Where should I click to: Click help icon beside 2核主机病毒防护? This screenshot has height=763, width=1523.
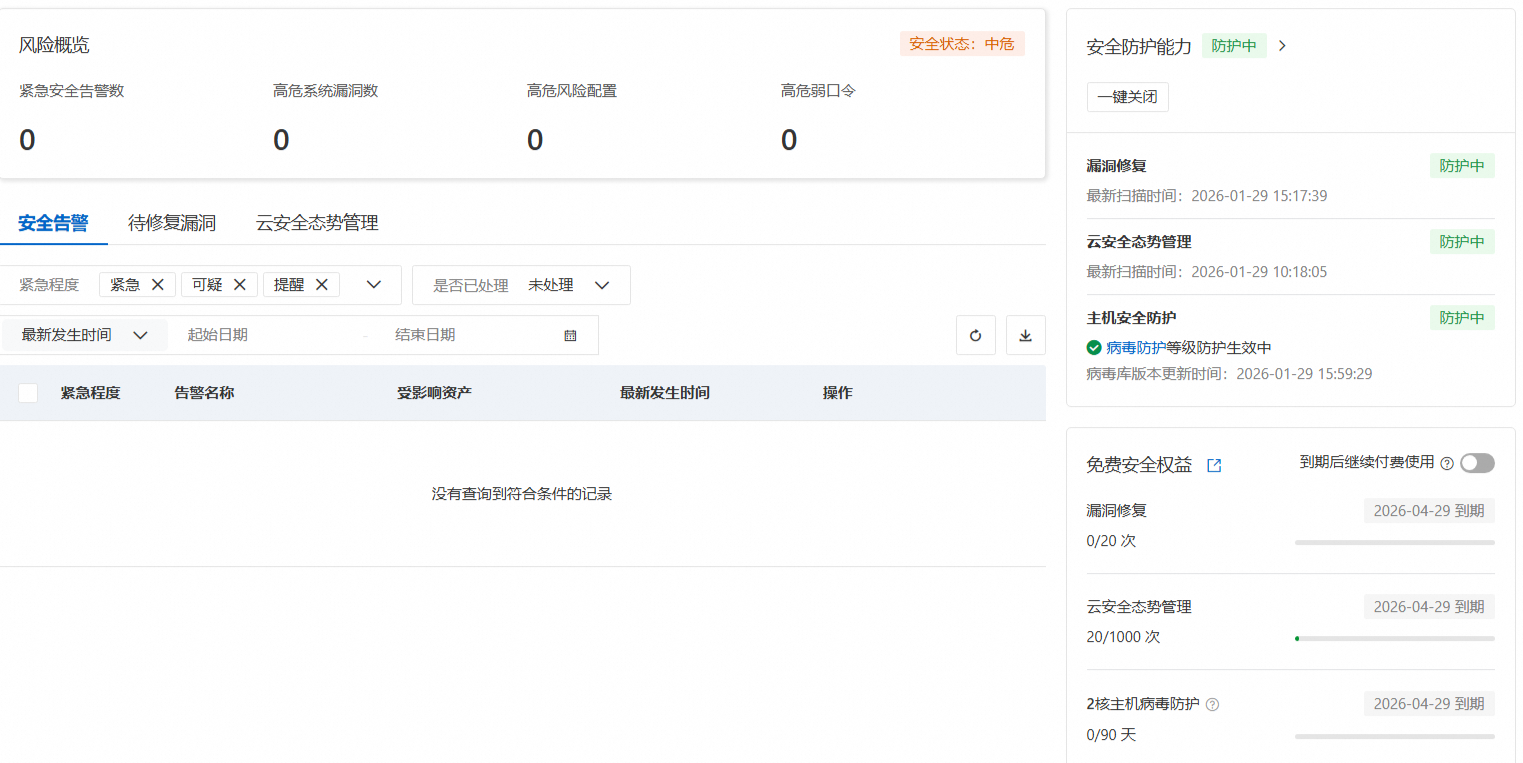coord(1212,704)
